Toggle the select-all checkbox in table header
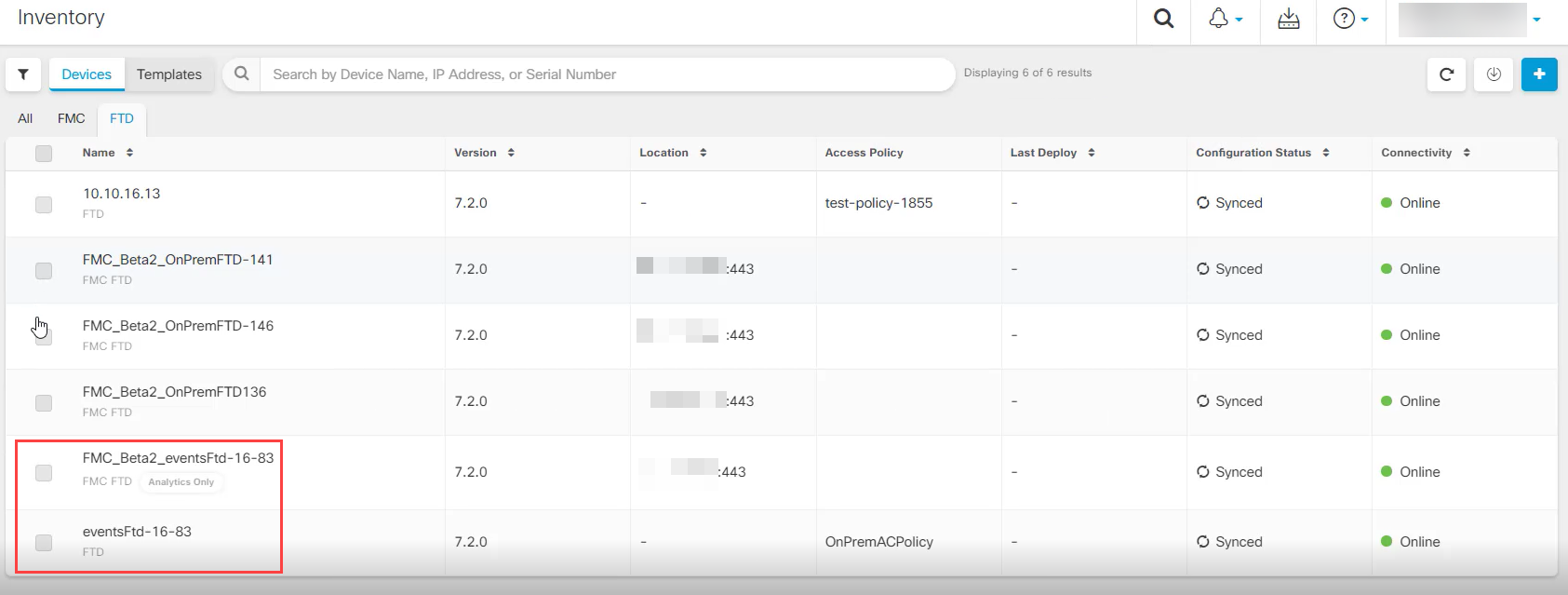Image resolution: width=1568 pixels, height=595 pixels. tap(44, 154)
